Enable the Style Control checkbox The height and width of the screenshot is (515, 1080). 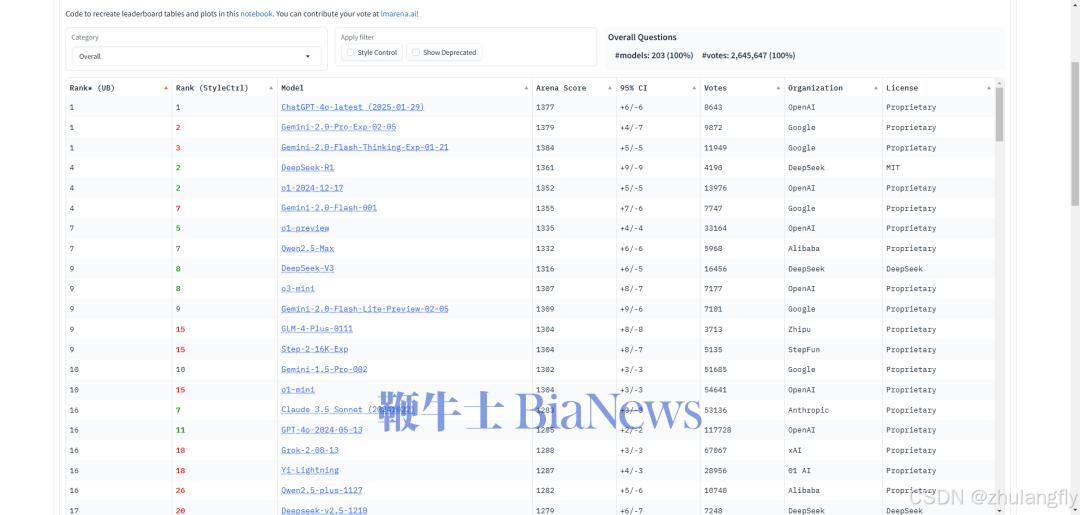tap(350, 52)
